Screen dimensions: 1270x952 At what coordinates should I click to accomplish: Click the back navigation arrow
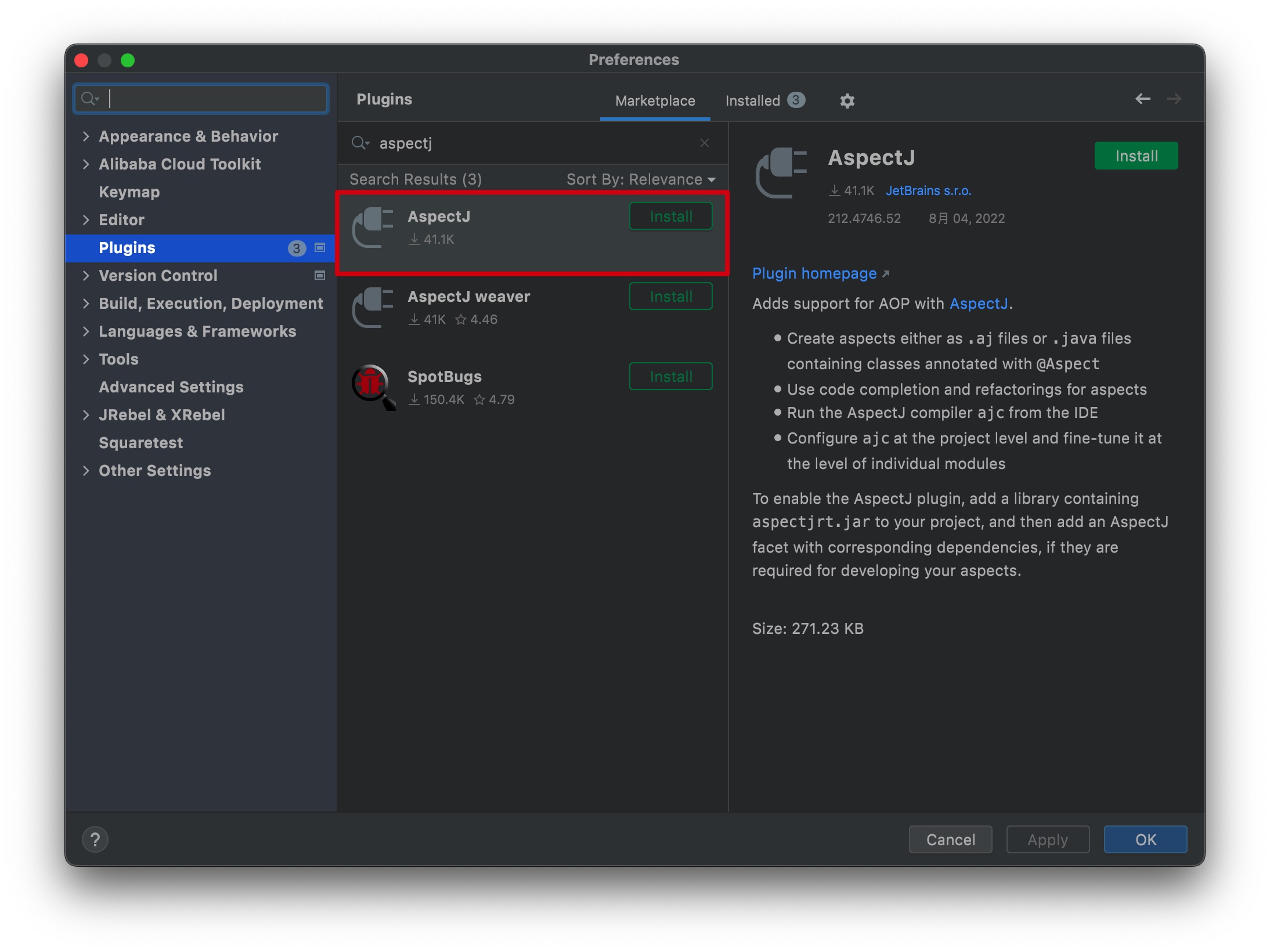tap(1142, 99)
